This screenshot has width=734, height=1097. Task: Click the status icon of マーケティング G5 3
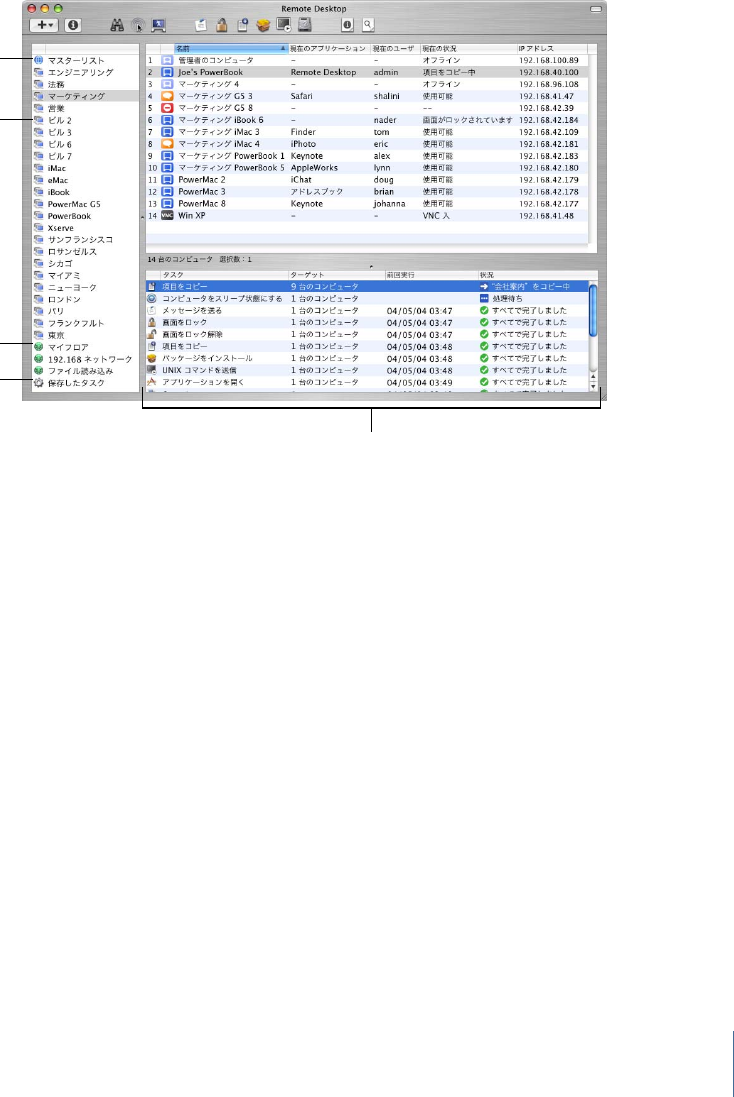pos(167,96)
